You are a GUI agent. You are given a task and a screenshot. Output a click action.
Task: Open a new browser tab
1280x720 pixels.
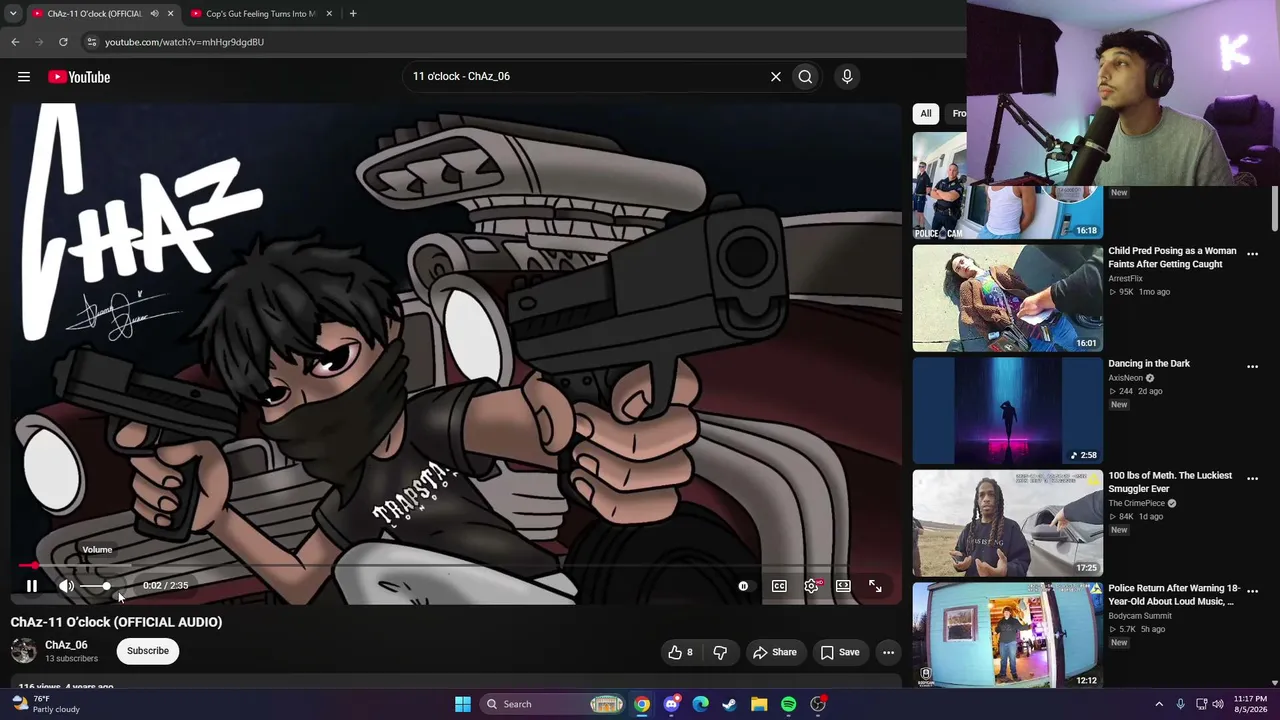[353, 14]
